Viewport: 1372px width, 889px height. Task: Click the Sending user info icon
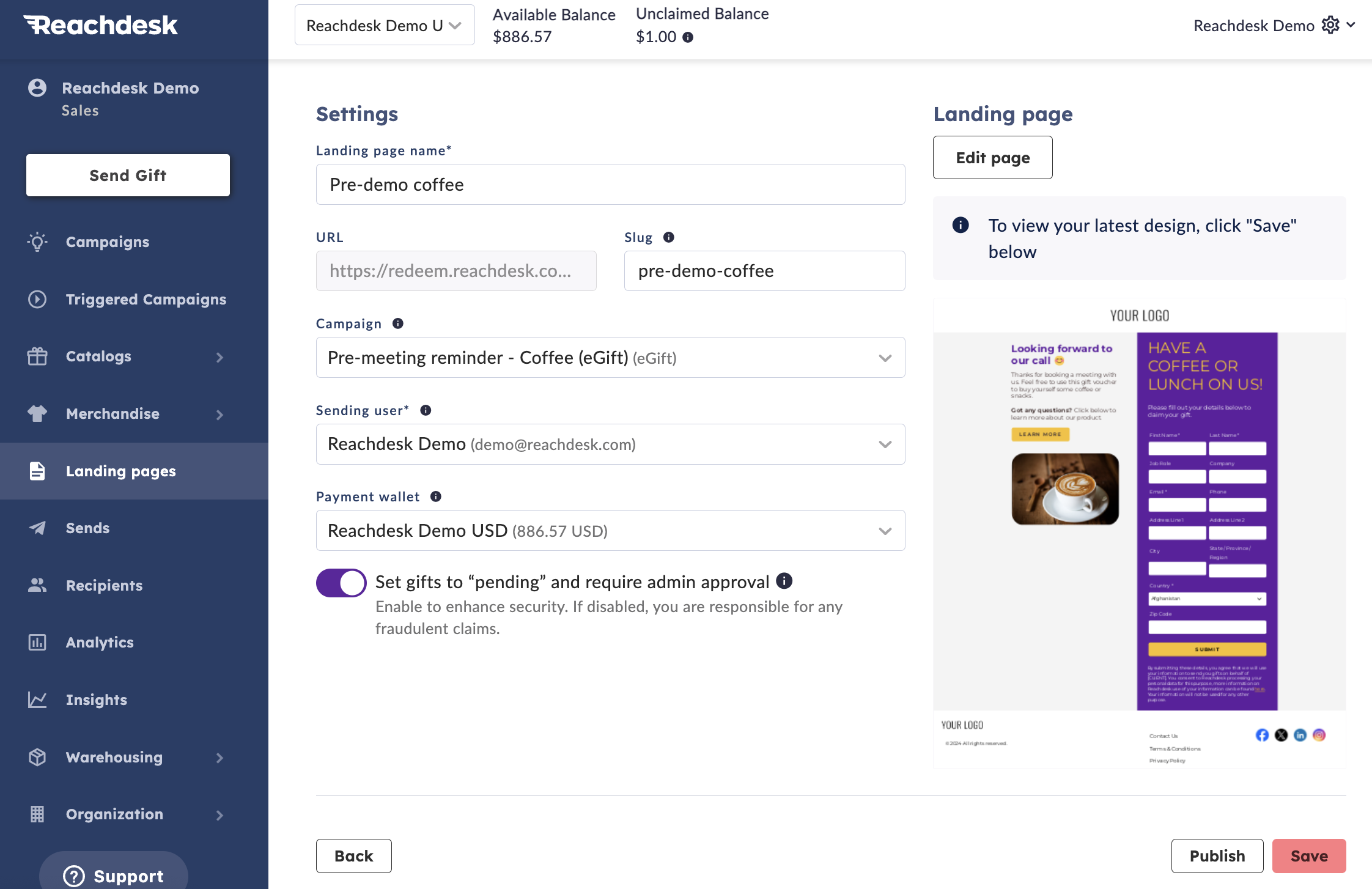pyautogui.click(x=426, y=410)
